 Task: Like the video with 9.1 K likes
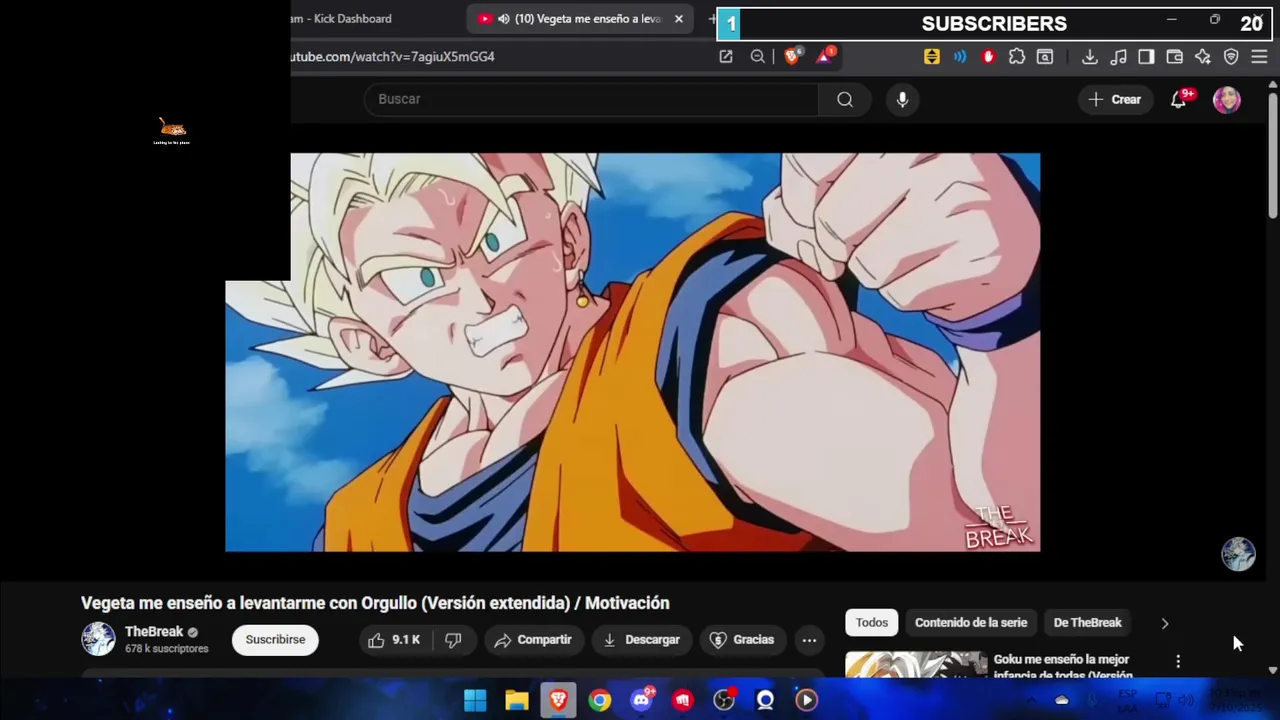tap(394, 640)
